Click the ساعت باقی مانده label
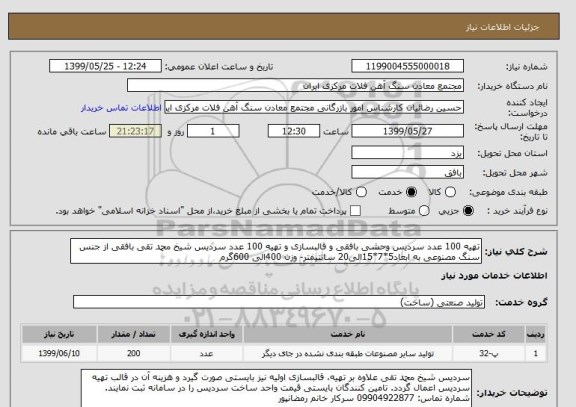Screen dimensions: 576x407 [x=72, y=132]
